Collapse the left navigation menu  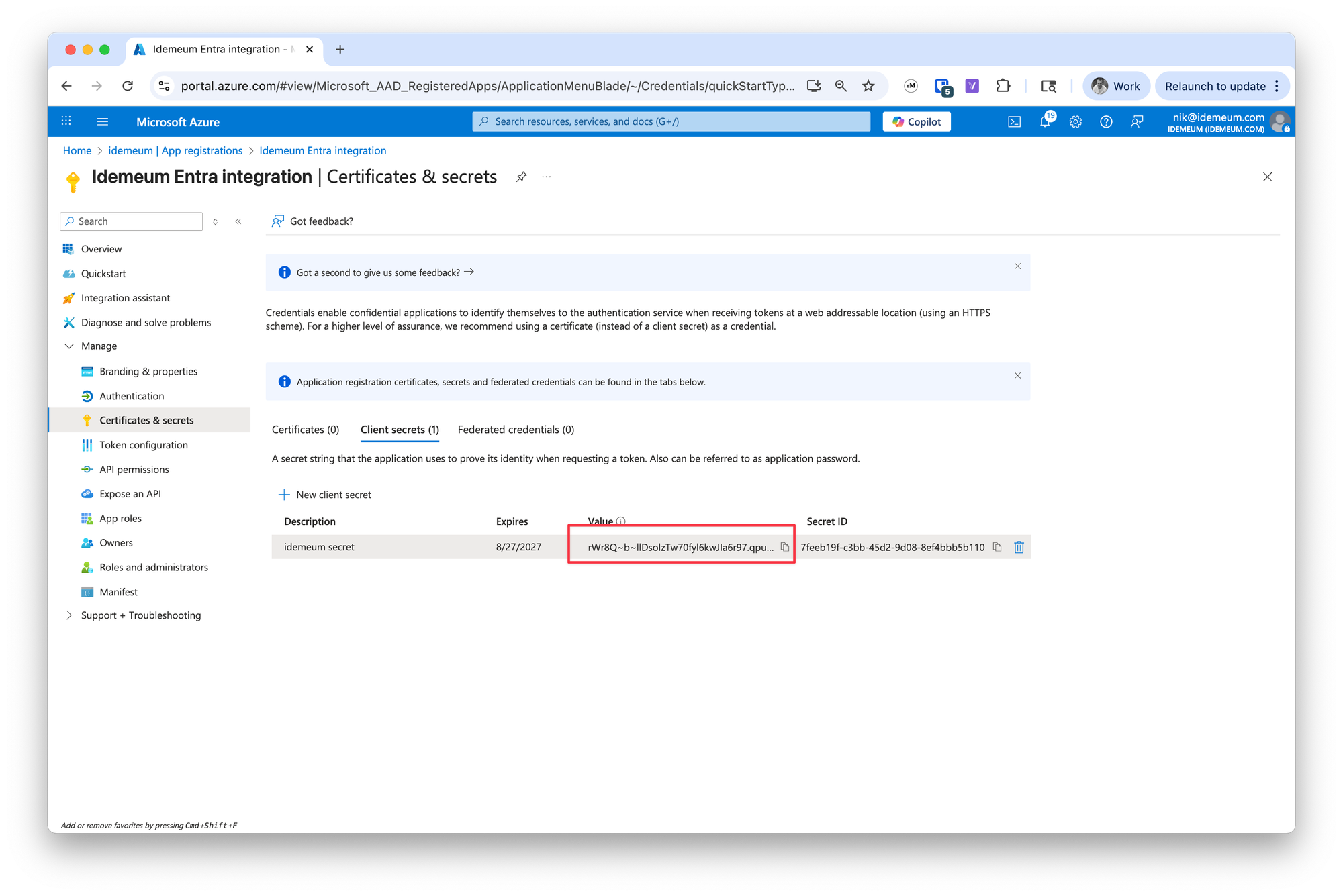(238, 221)
